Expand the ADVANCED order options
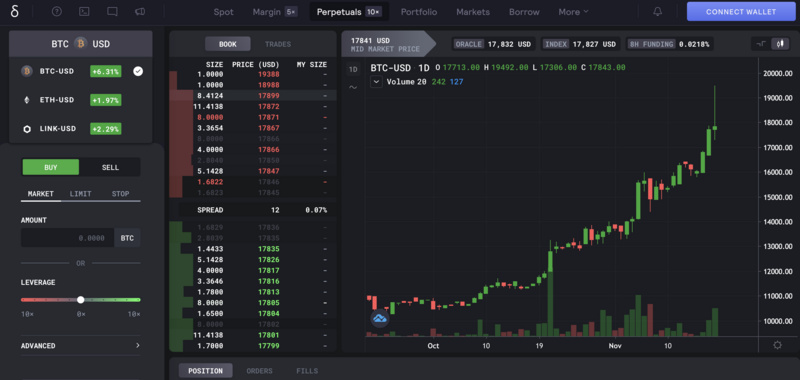This screenshot has width=800, height=380. tap(81, 346)
